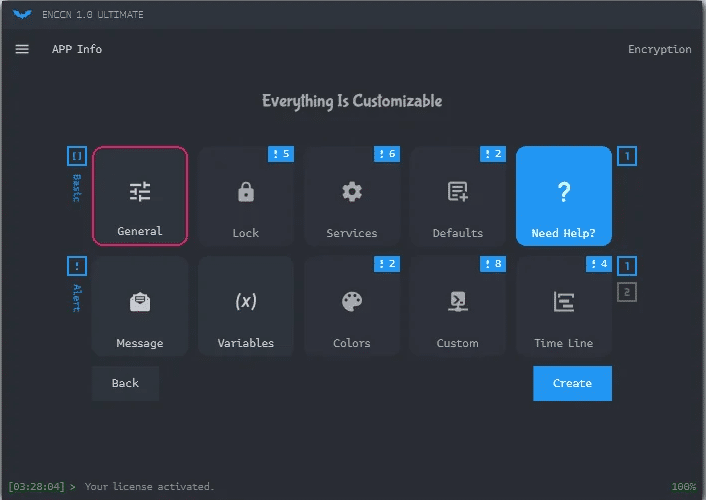Click the ENCCN logo icon in title bar
Viewport: 706px width, 500px height.
[22, 14]
